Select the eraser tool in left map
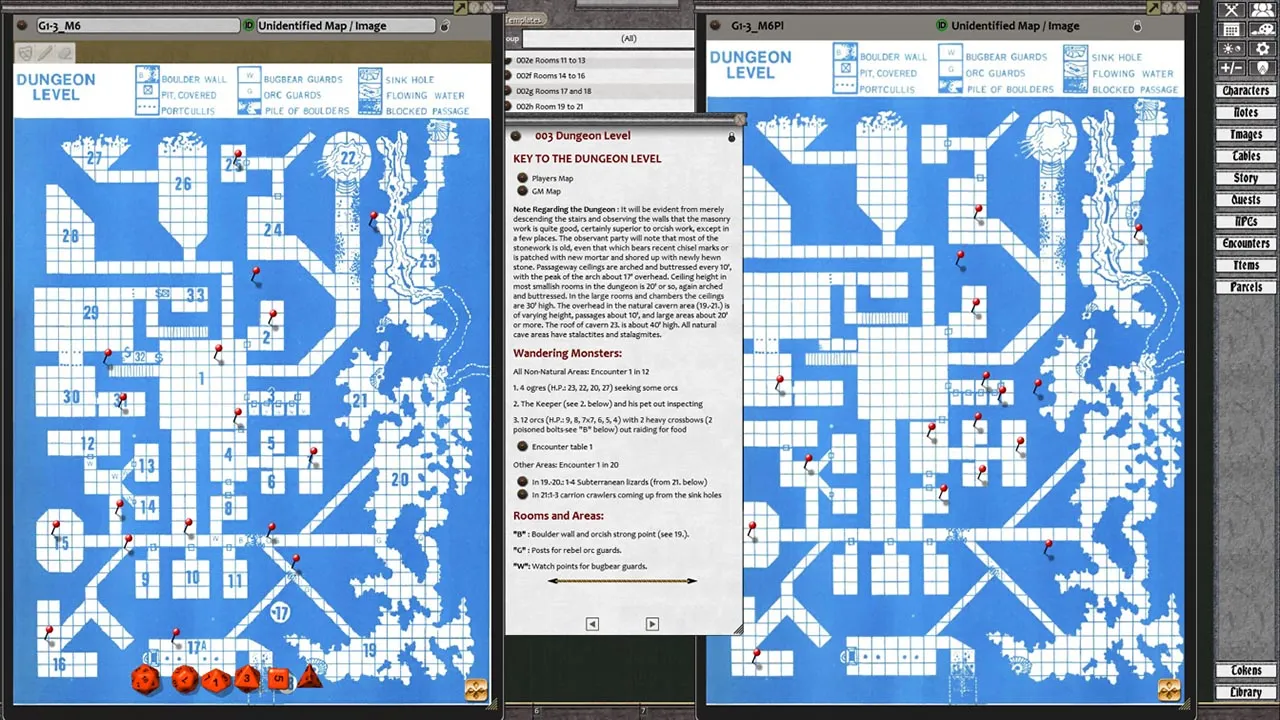The height and width of the screenshot is (720, 1280). click(x=66, y=53)
